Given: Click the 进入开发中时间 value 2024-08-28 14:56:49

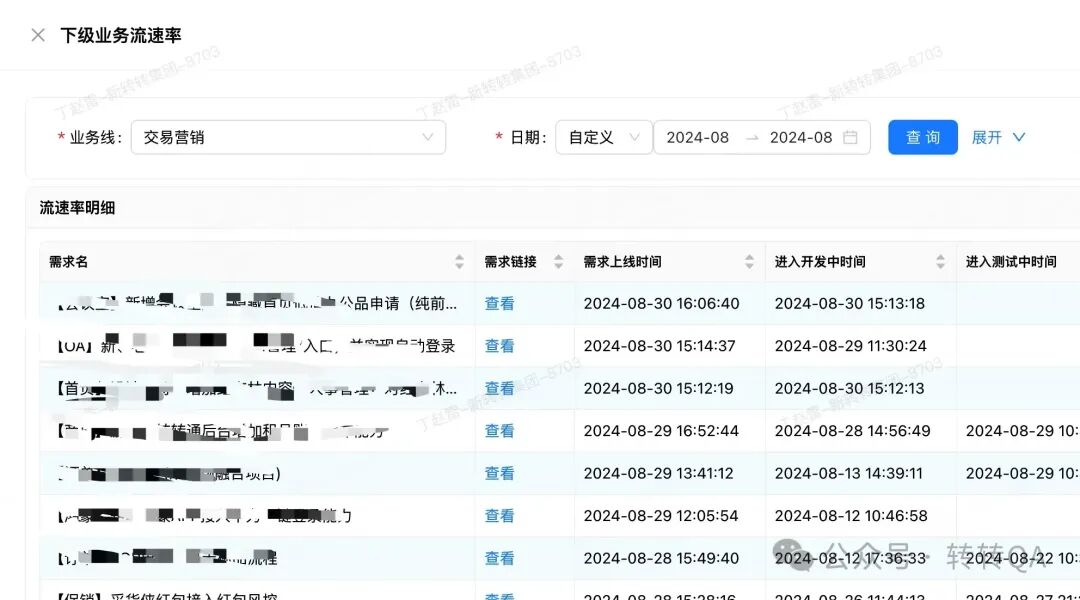Looking at the screenshot, I should tap(852, 431).
